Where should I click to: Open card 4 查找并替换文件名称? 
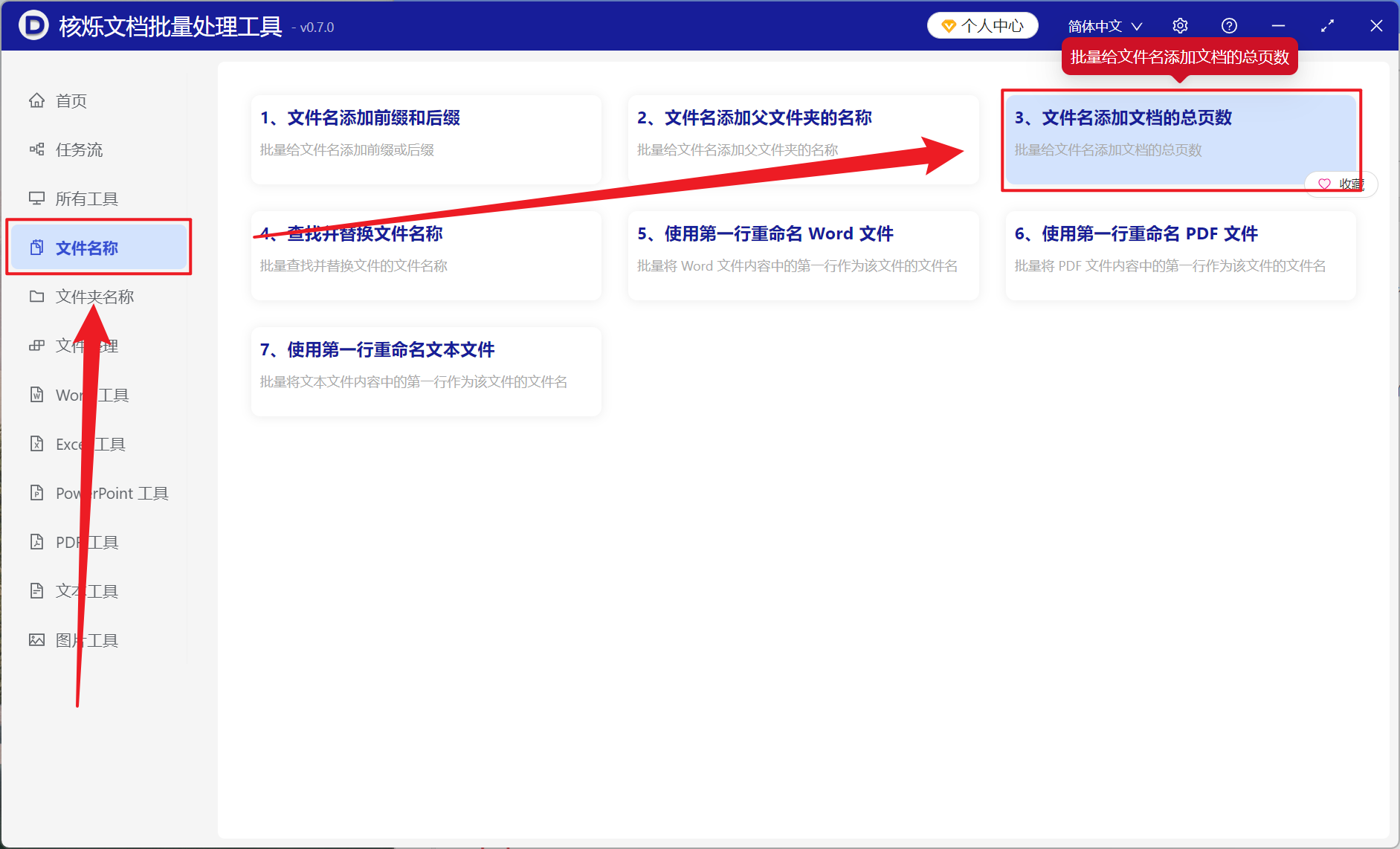tap(426, 255)
